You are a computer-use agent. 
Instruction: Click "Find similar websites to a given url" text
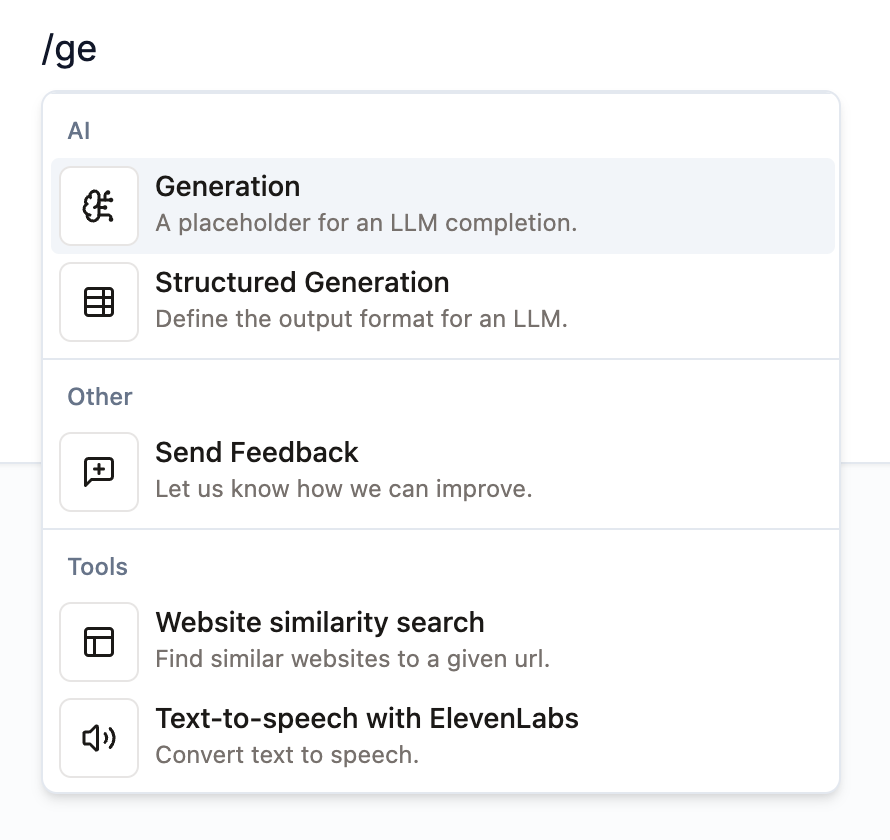coord(353,660)
